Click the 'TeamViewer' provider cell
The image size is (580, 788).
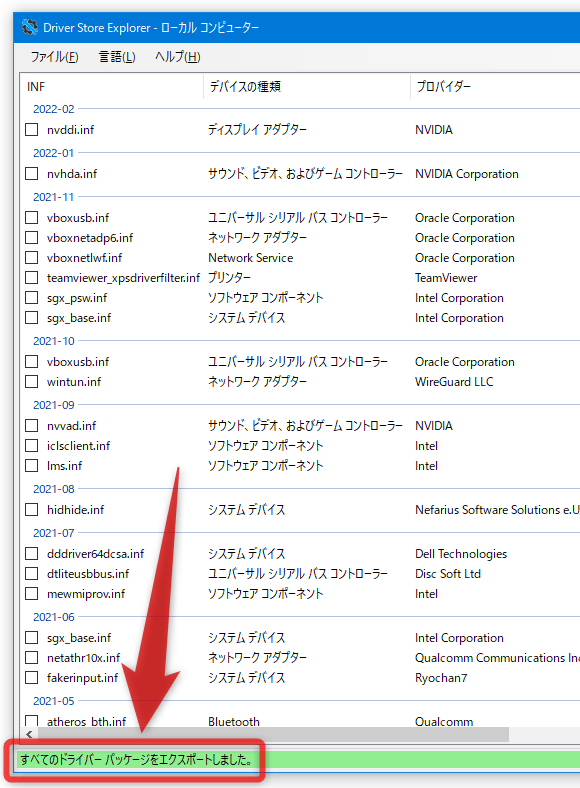446,278
